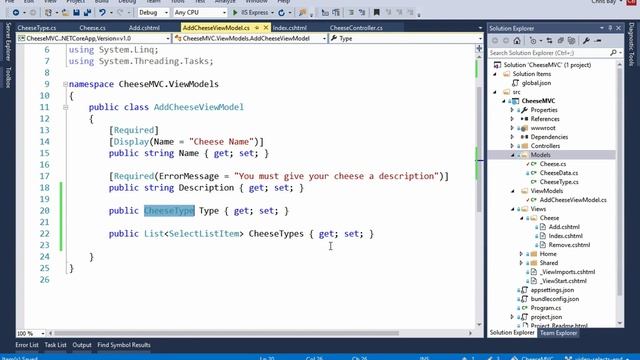Screen dimensions: 640x360
Task: Click the browser refresh icon in toolbar
Action: [282, 13]
